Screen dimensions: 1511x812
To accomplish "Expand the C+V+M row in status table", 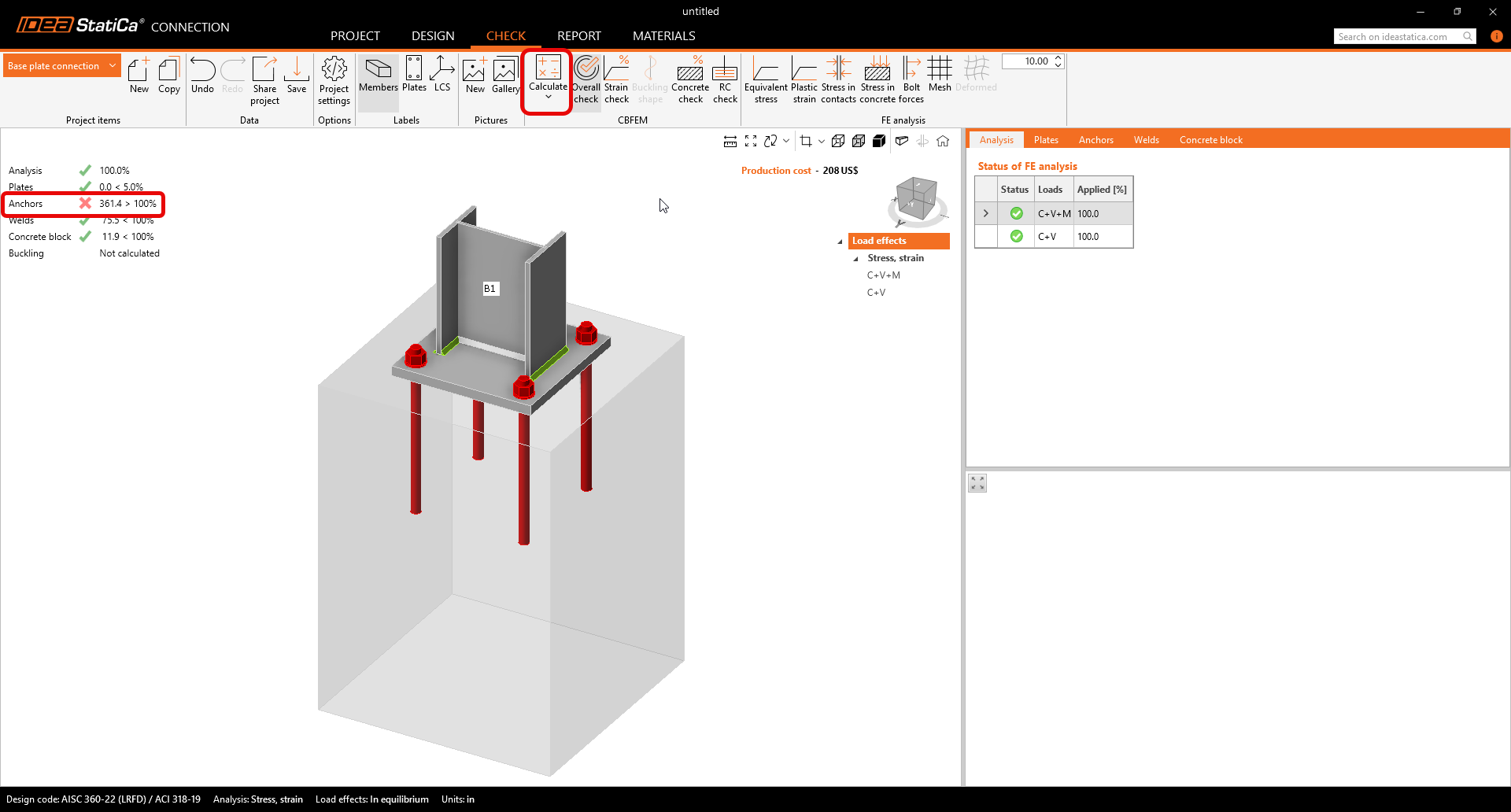I will (985, 213).
